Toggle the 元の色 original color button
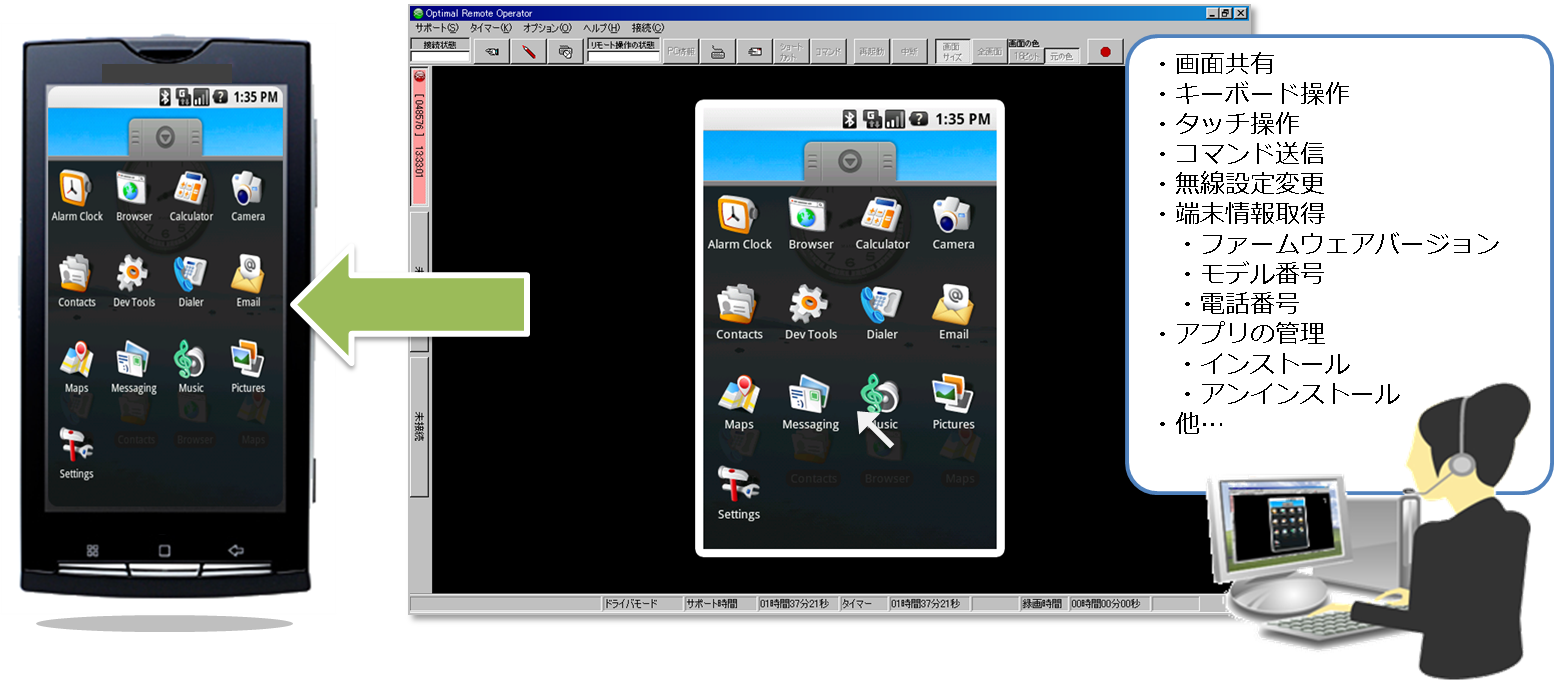 1060,57
